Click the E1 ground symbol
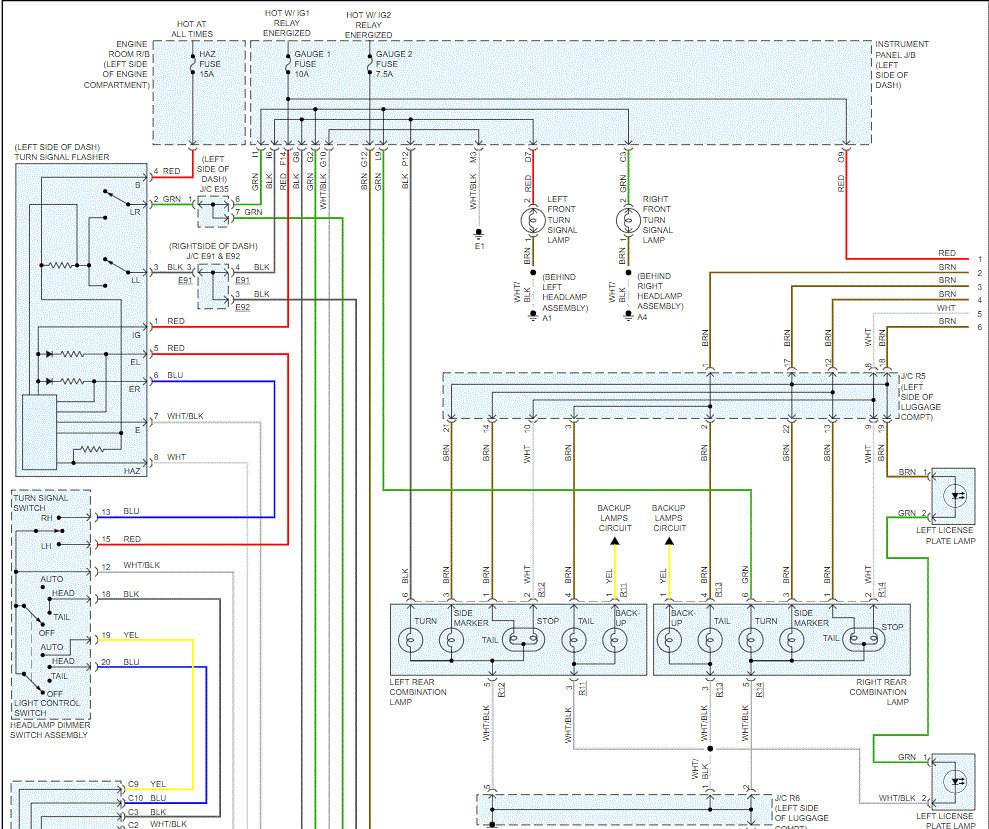The width and height of the screenshot is (989, 829). tap(479, 236)
